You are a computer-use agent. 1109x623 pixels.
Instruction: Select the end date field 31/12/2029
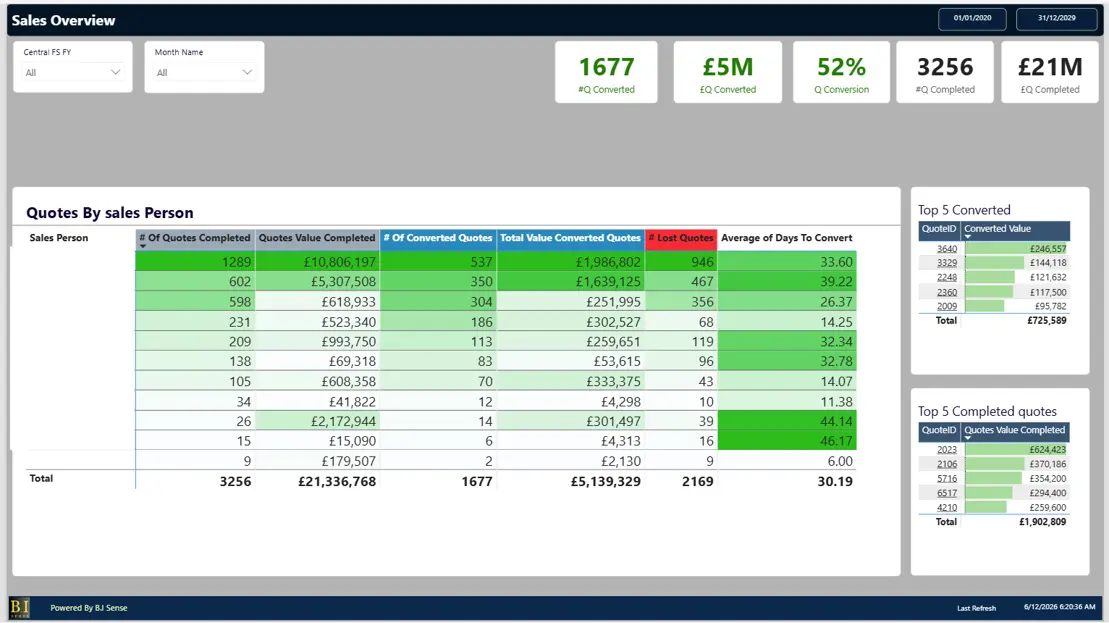tap(1057, 18)
